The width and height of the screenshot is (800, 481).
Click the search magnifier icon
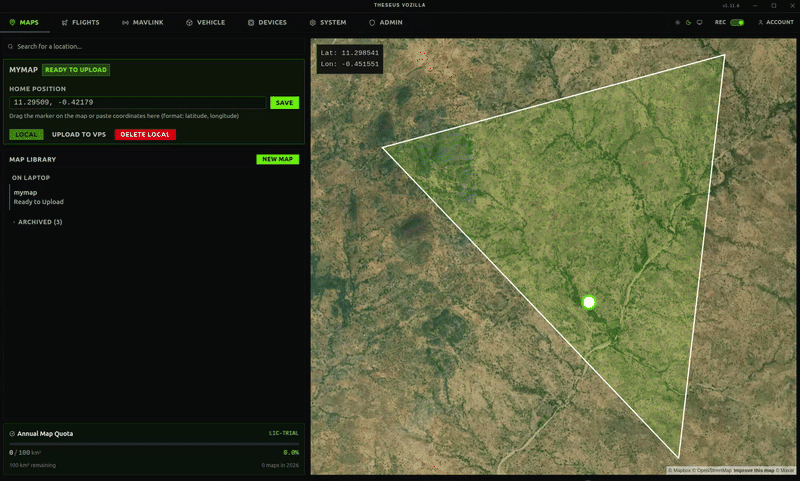point(11,46)
